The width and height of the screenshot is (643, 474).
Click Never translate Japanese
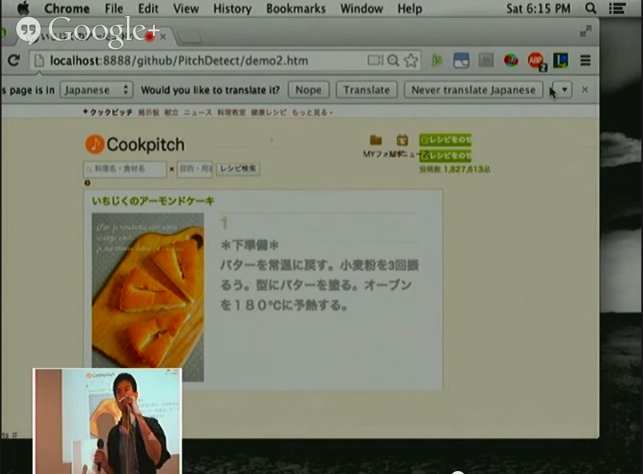(x=473, y=90)
